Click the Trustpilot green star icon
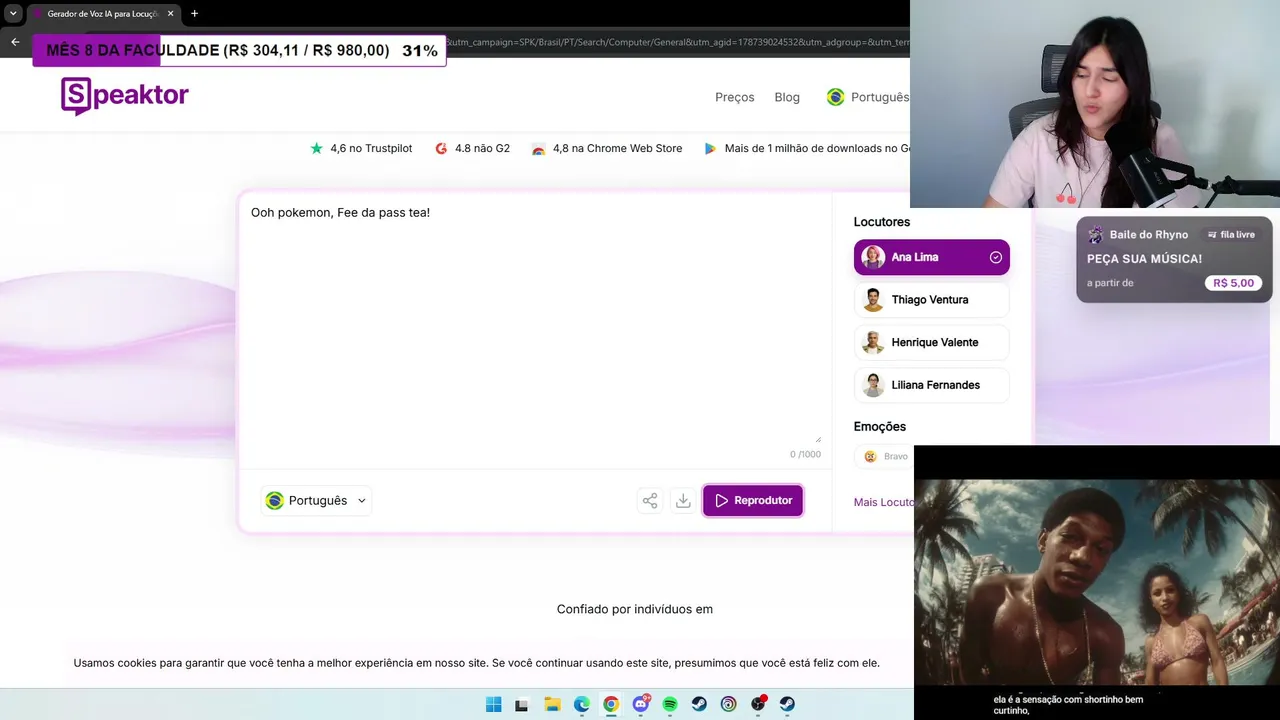The image size is (1280, 720). click(317, 148)
